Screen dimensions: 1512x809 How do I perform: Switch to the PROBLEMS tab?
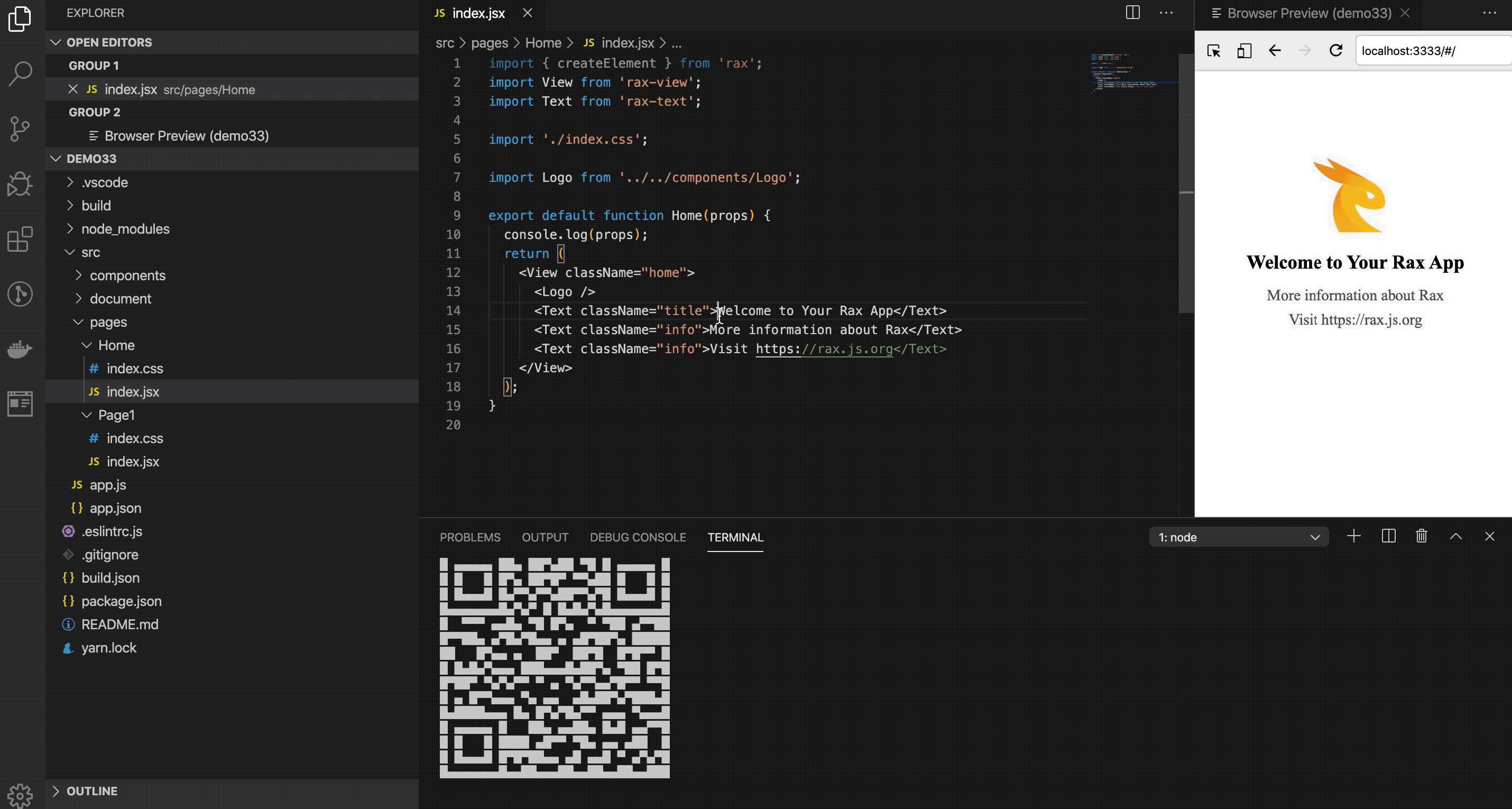tap(469, 537)
